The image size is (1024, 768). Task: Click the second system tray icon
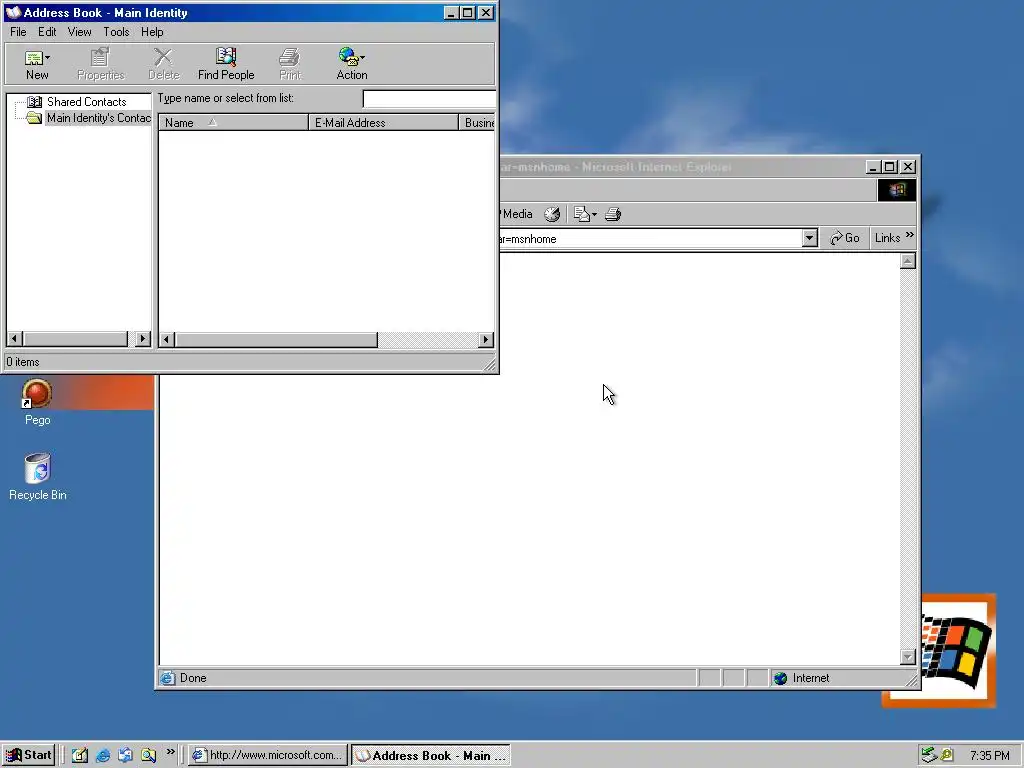[946, 755]
